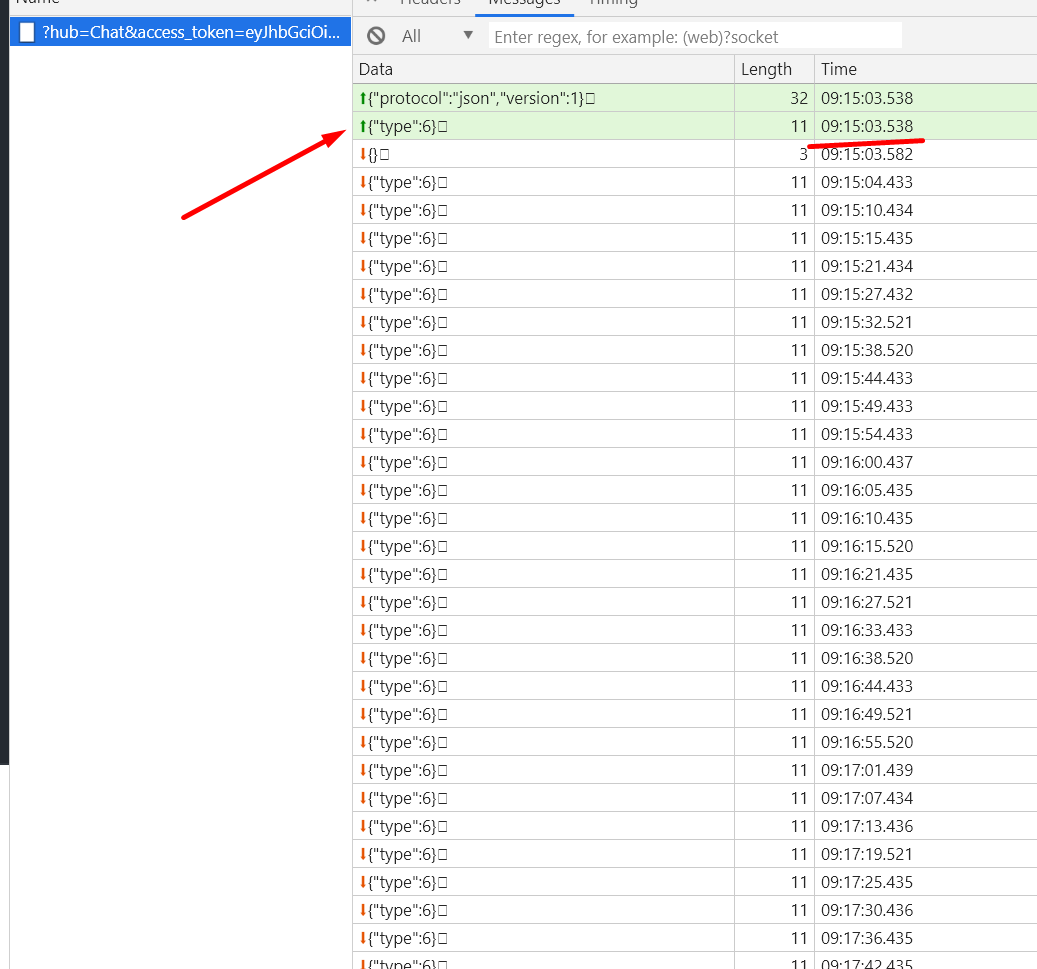1037x969 pixels.
Task: Click the green send arrow on protocol message
Action: click(x=363, y=98)
